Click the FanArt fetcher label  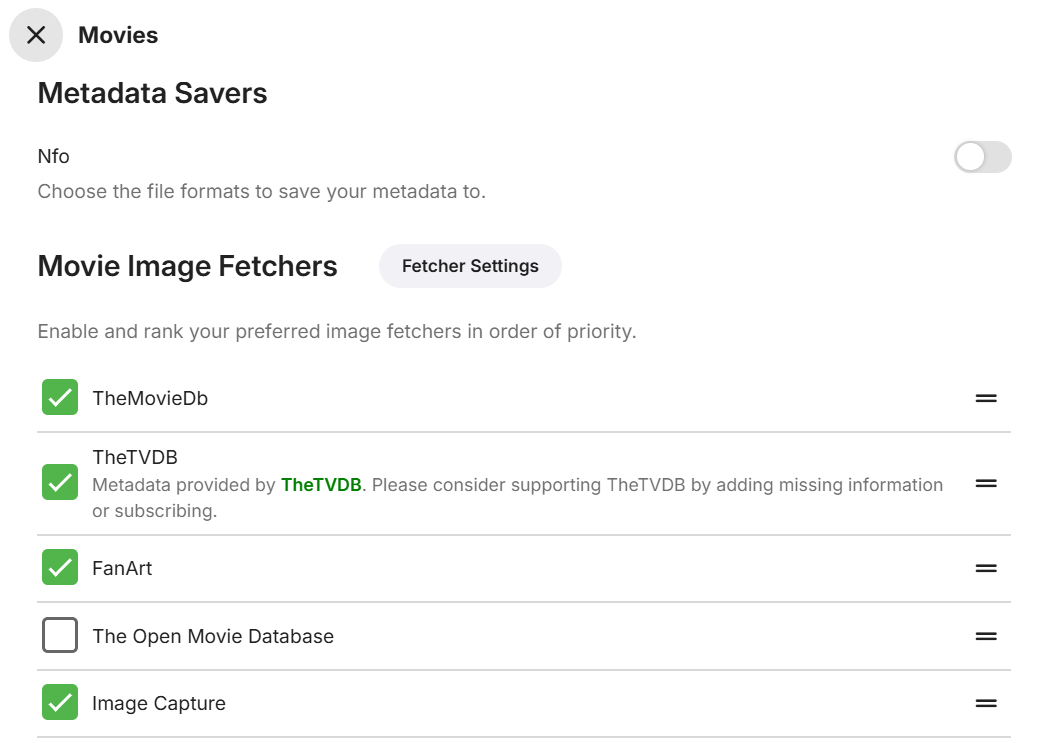[122, 568]
